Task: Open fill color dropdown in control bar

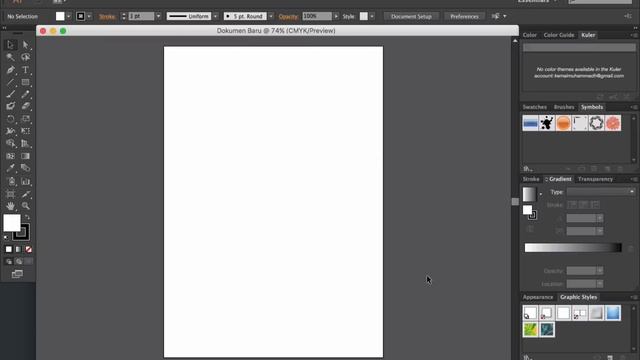Action: click(69, 16)
